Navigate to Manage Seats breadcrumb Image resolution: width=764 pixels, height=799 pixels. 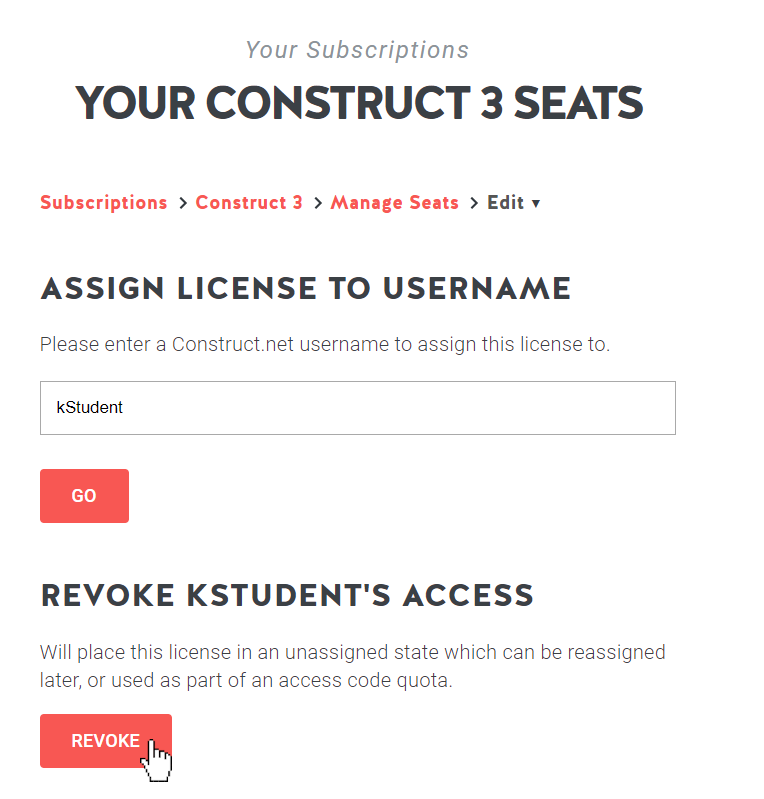[394, 203]
